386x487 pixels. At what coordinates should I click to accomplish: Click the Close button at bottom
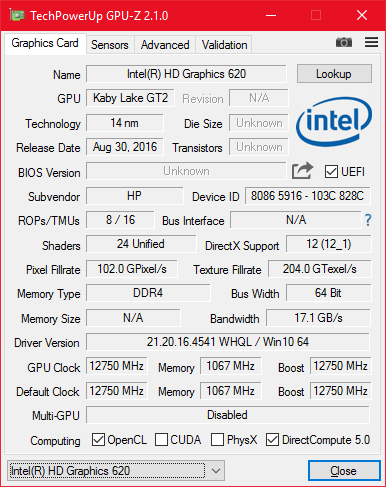pos(344,471)
